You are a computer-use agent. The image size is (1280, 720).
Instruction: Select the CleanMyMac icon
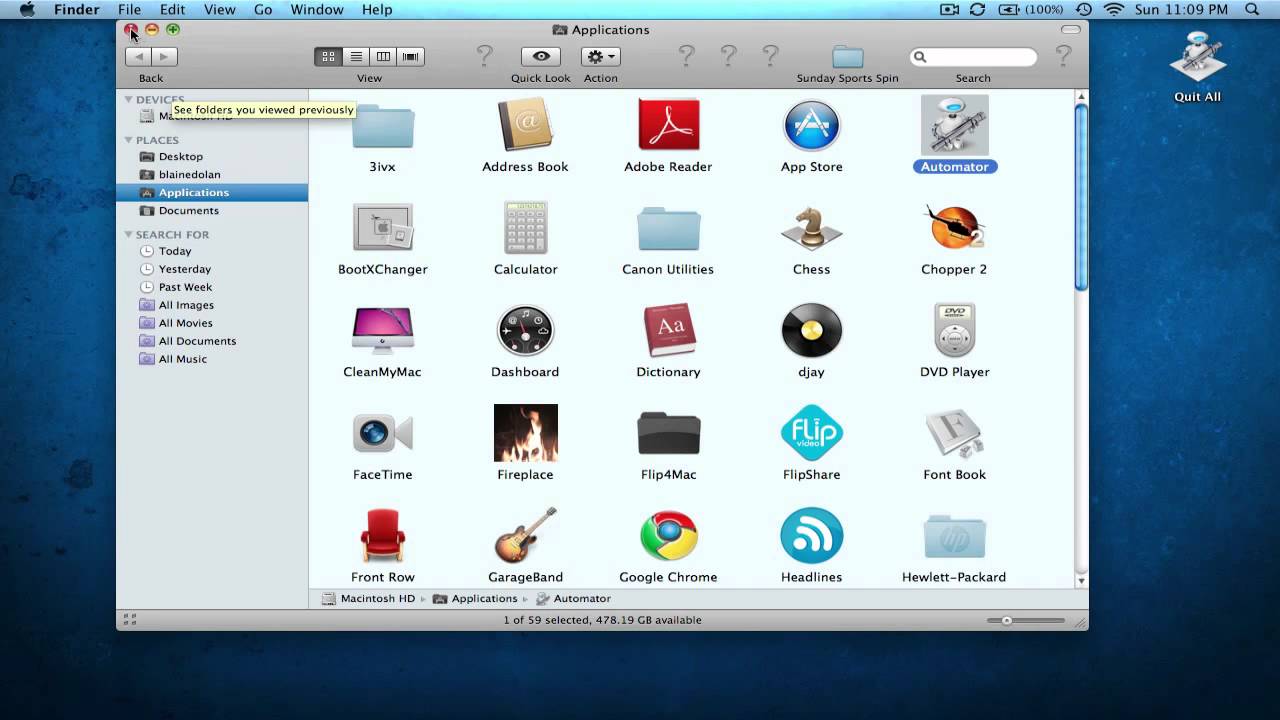[x=382, y=331]
